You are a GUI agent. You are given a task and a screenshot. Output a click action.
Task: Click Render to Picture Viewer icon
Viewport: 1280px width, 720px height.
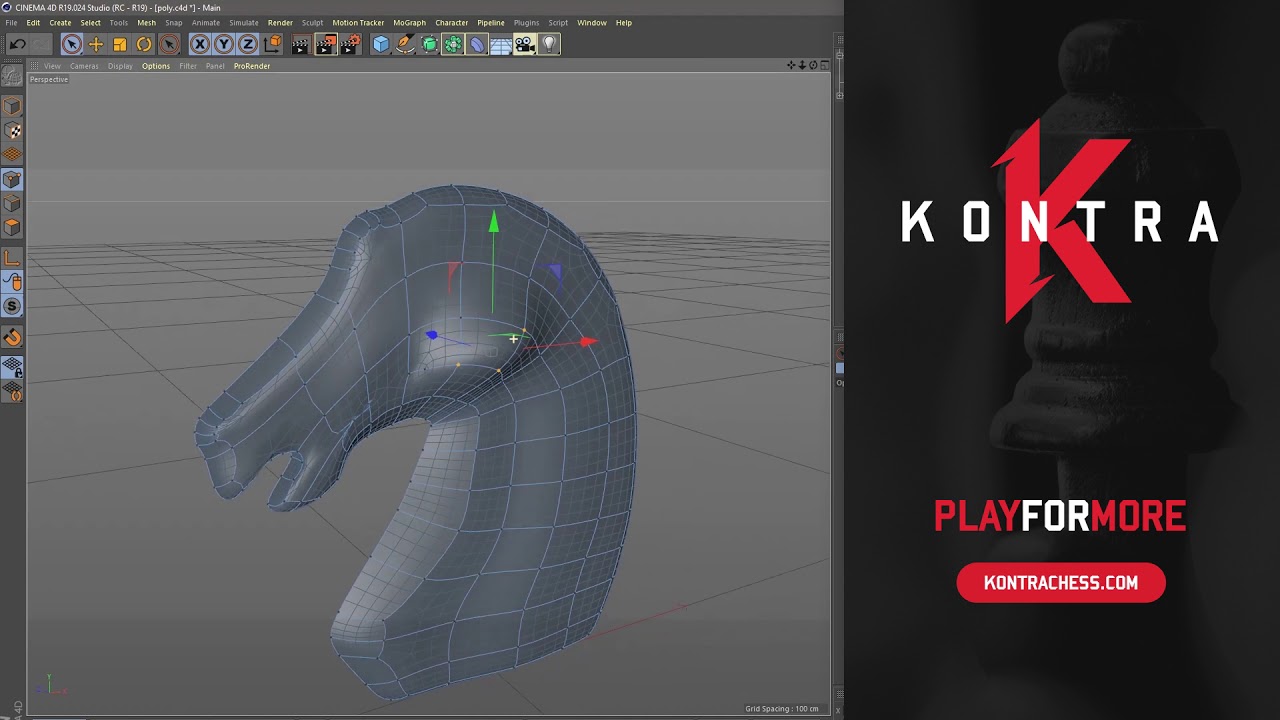326,44
